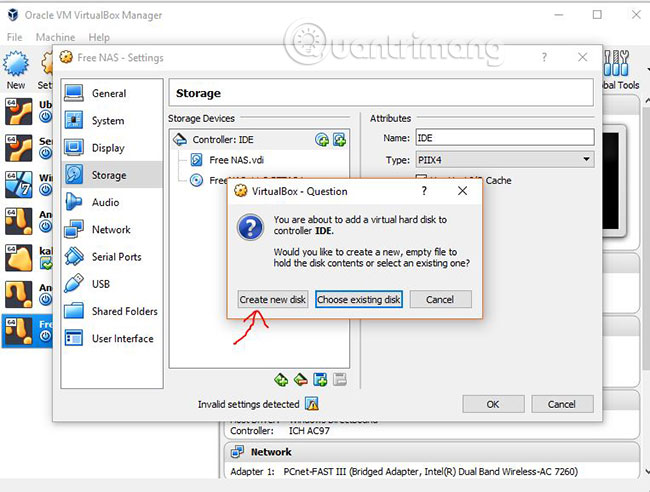650x492 pixels.
Task: Click the Question dialog help button
Action: coord(424,191)
